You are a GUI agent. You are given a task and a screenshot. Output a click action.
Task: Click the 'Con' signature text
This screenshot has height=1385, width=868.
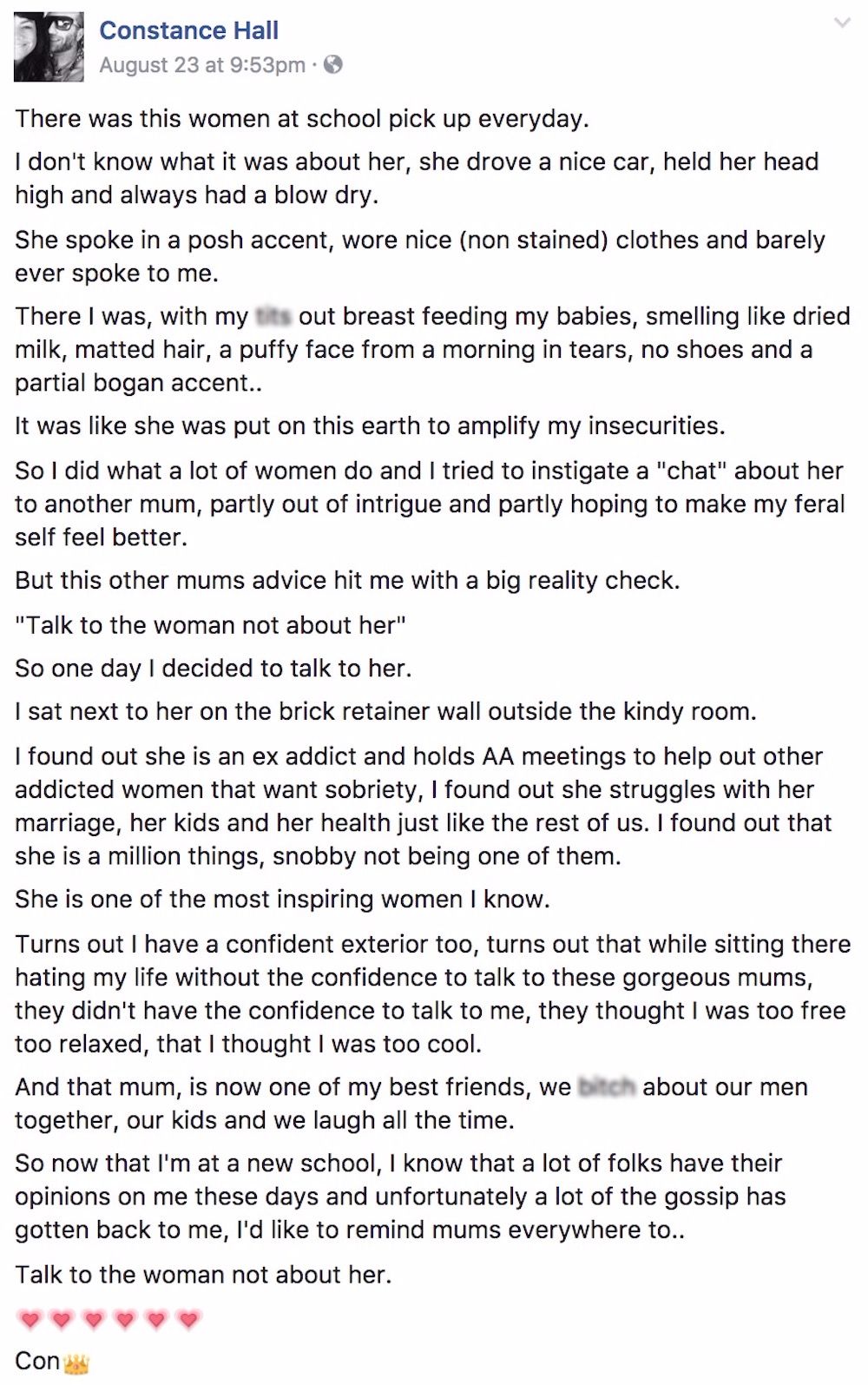[37, 1361]
